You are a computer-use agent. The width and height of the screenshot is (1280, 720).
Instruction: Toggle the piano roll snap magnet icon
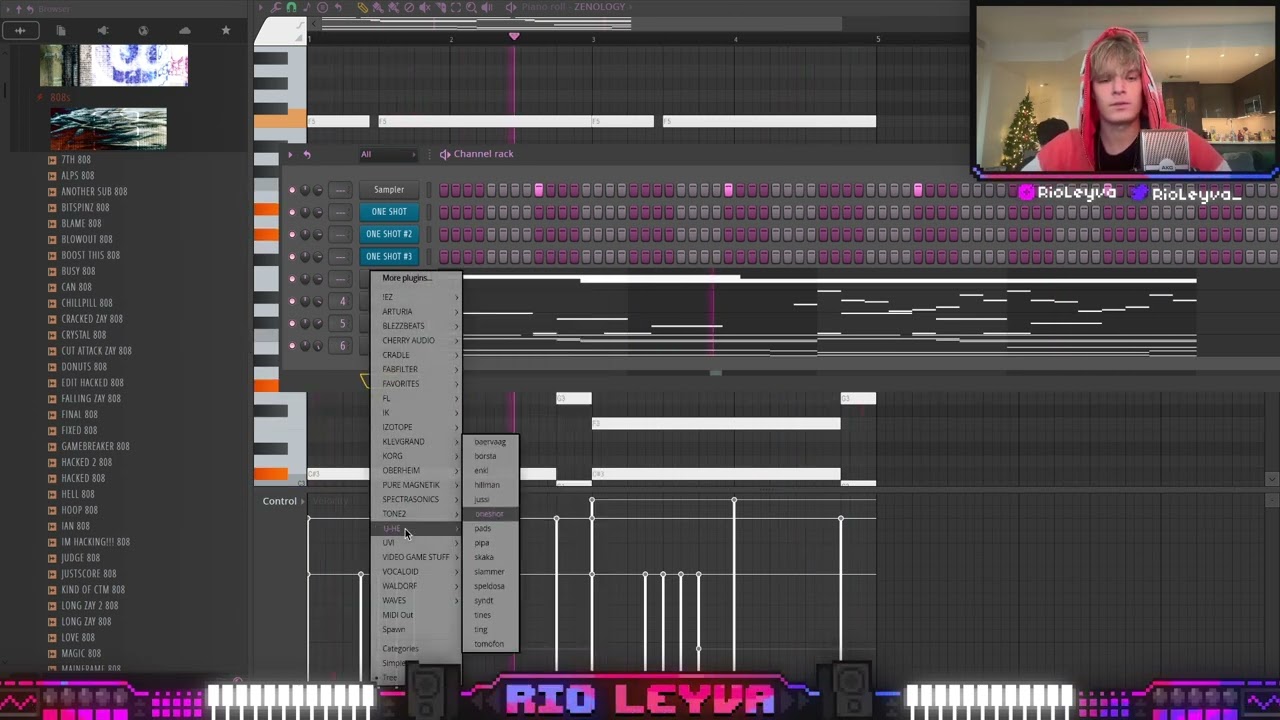[291, 7]
